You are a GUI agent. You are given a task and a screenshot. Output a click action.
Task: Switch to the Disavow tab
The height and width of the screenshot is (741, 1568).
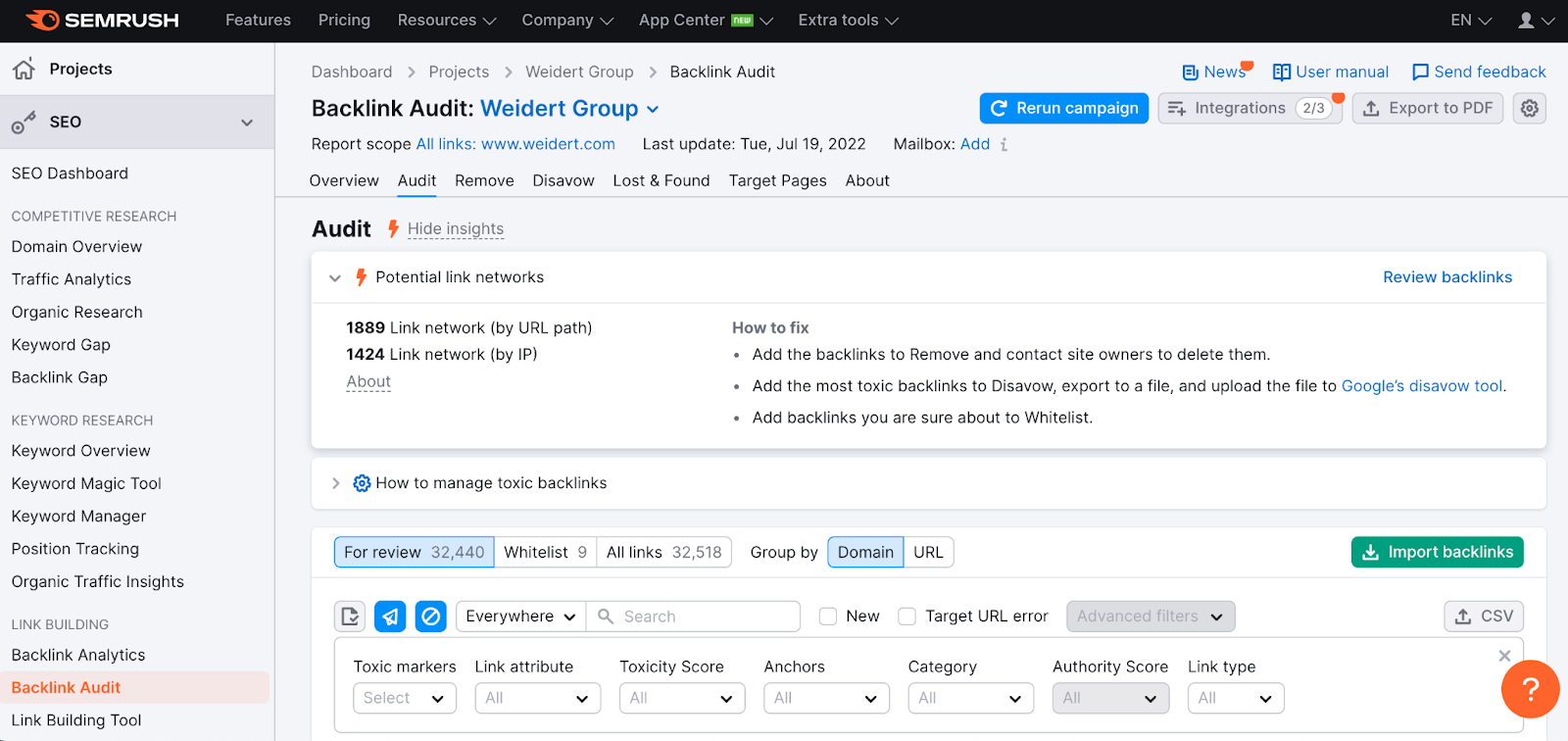tap(563, 180)
